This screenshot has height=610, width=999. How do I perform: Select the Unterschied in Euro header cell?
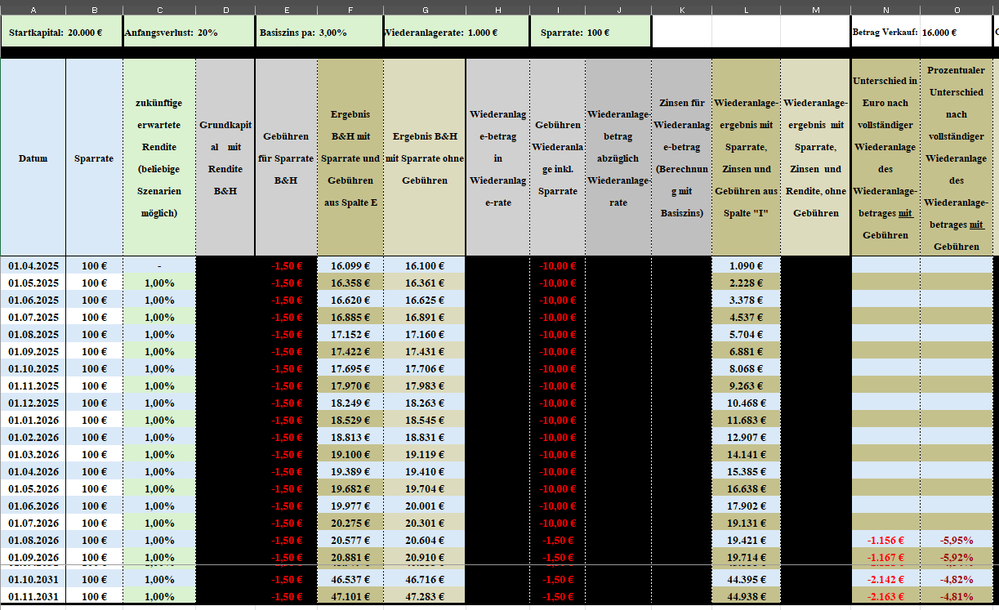coord(886,157)
